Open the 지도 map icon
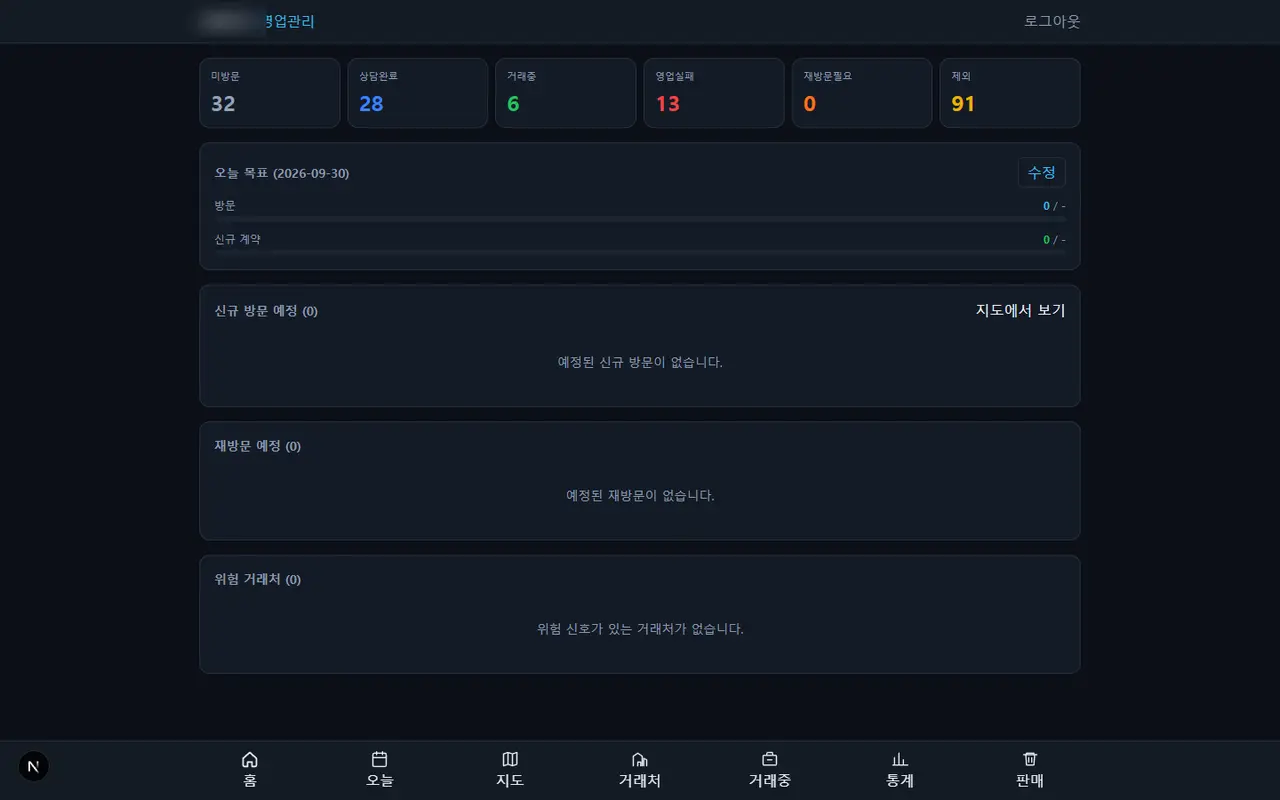 pyautogui.click(x=510, y=760)
